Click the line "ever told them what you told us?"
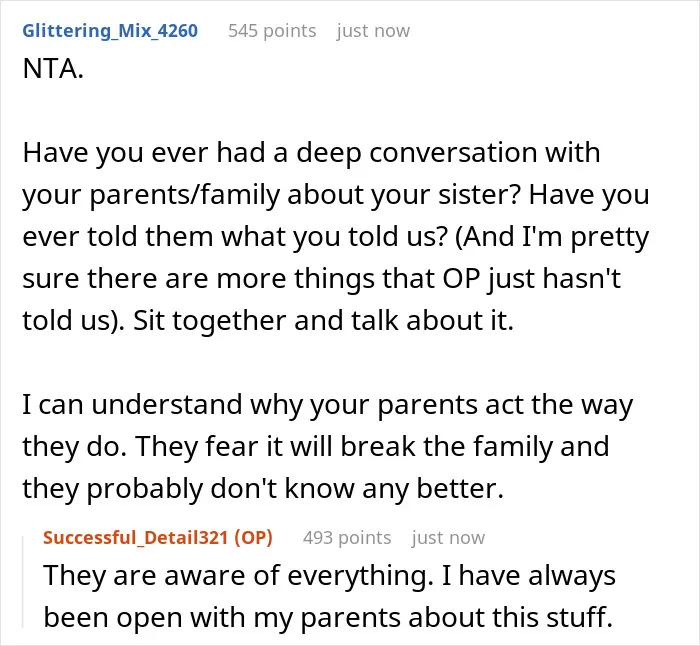Screen dimensions: 700x646 point(235,237)
